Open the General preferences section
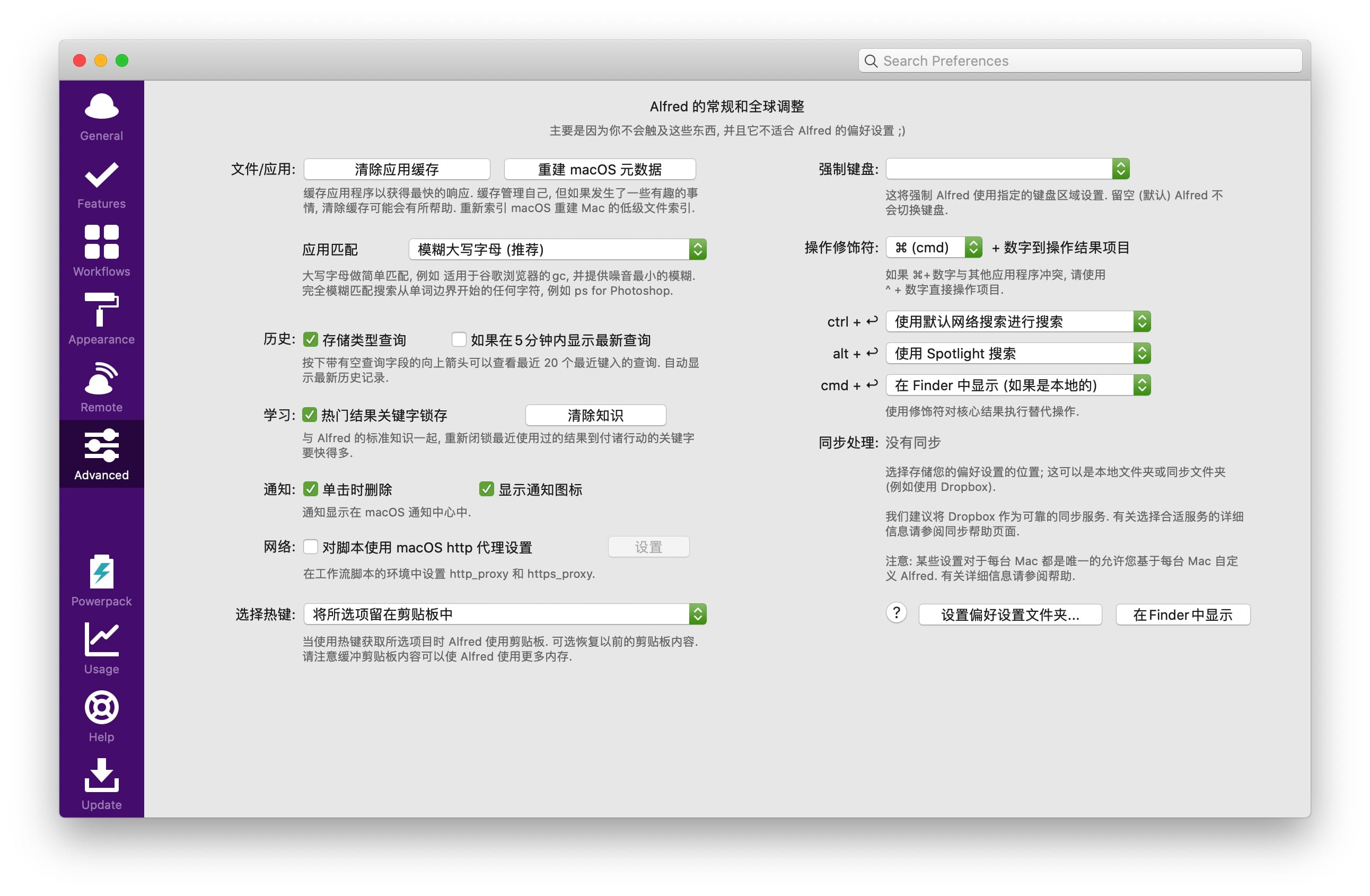 pos(101,115)
